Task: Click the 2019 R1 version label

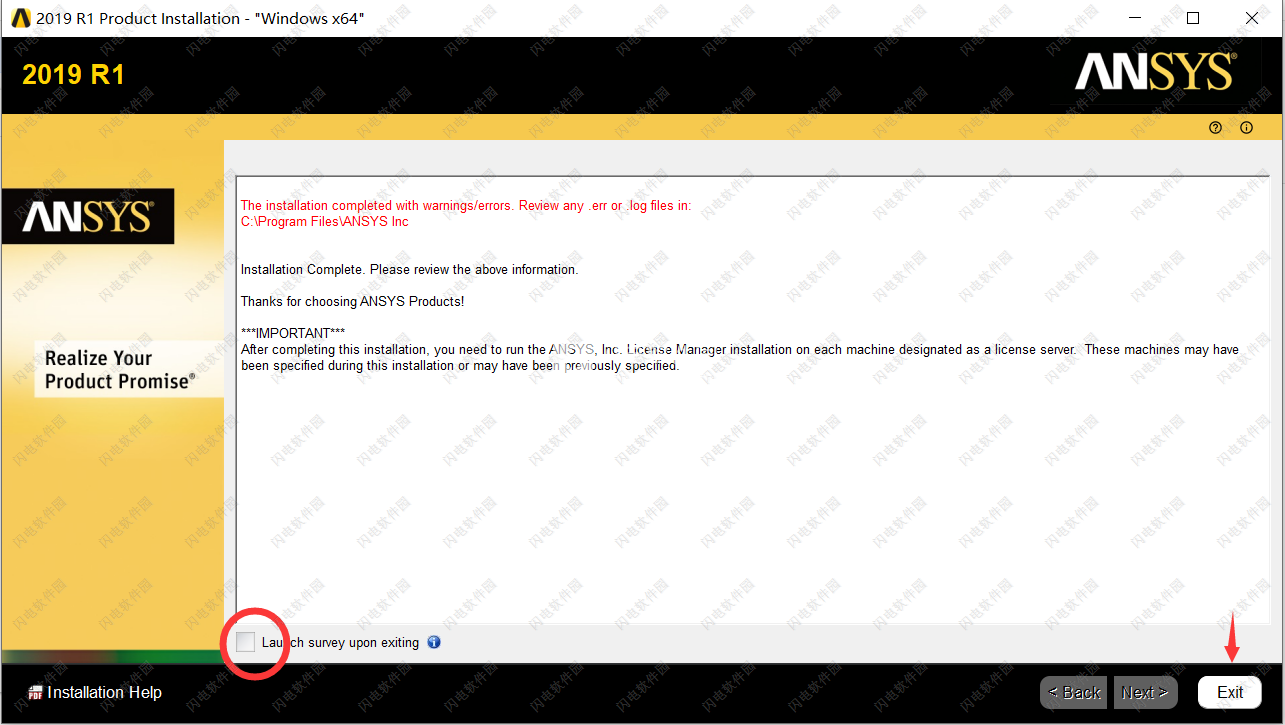Action: coord(73,75)
